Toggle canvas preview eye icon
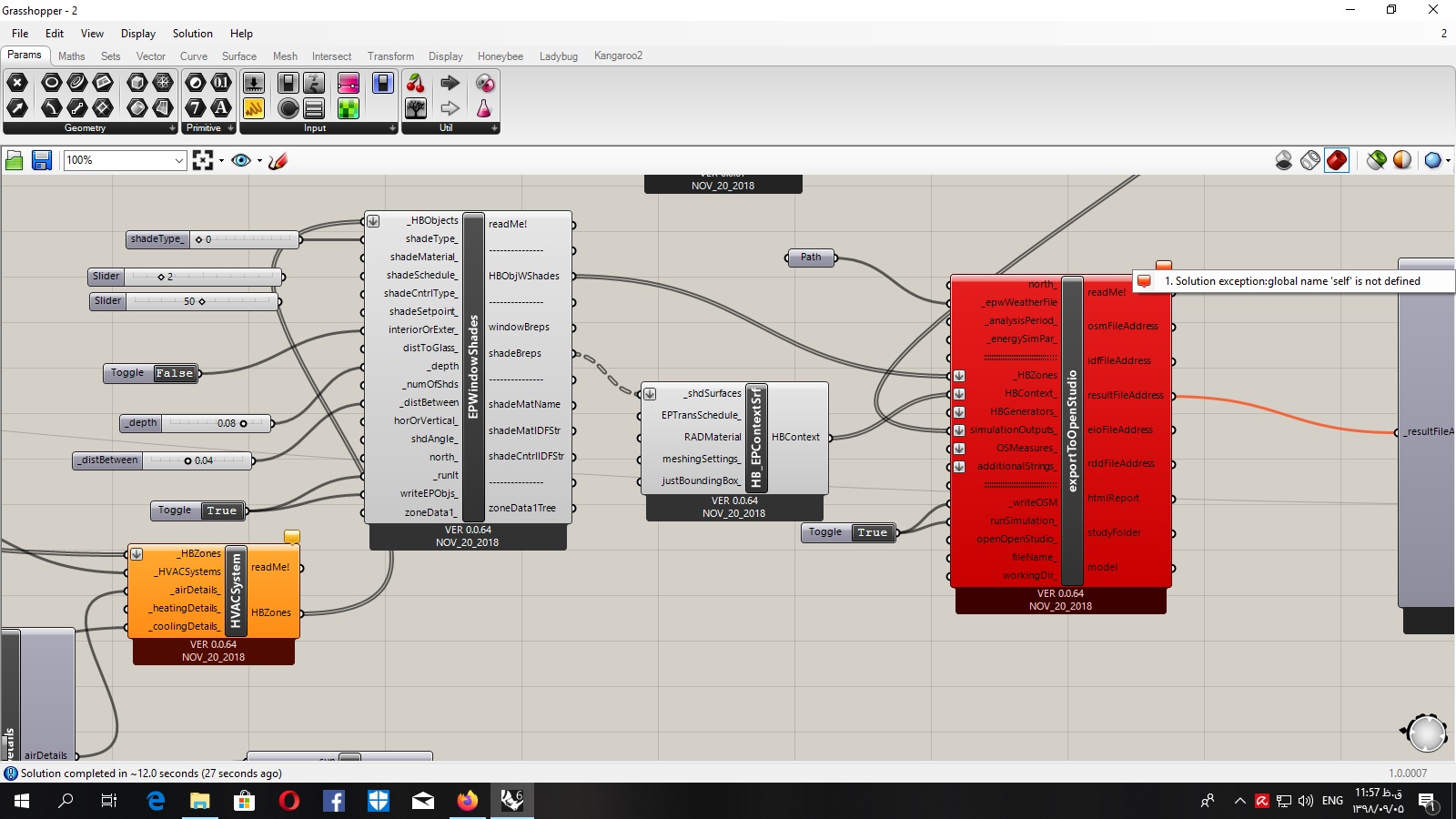This screenshot has width=1456, height=819. click(x=241, y=161)
